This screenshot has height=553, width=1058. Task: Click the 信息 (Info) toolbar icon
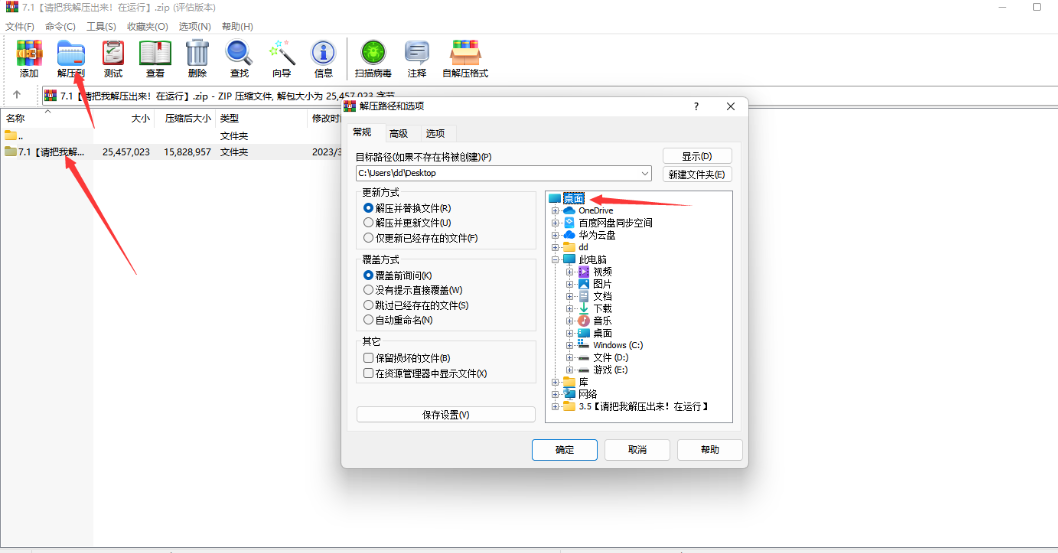point(323,59)
